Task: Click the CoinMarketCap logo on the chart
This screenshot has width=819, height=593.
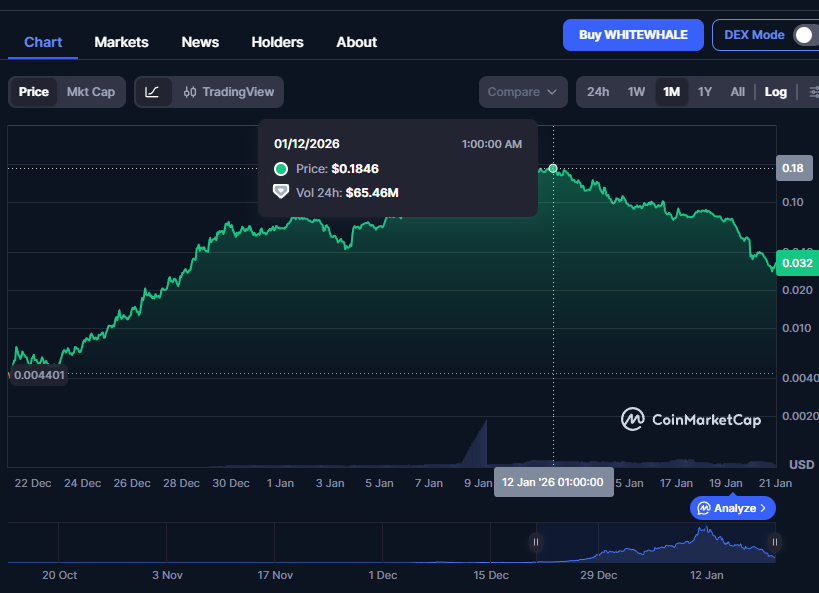Action: [x=691, y=419]
